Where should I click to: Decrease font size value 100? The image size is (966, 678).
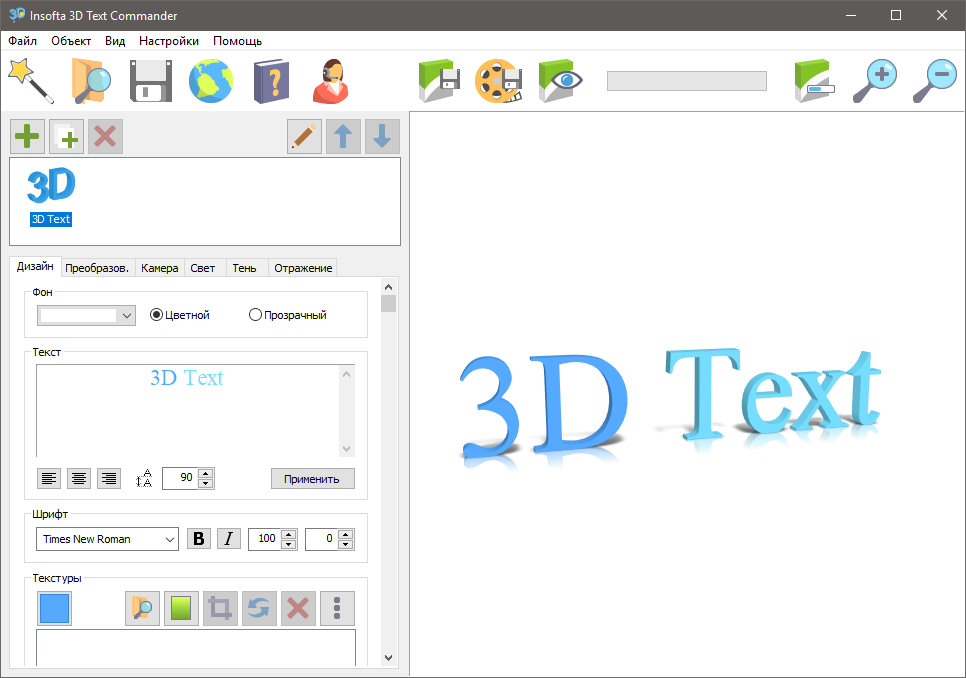coord(288,544)
